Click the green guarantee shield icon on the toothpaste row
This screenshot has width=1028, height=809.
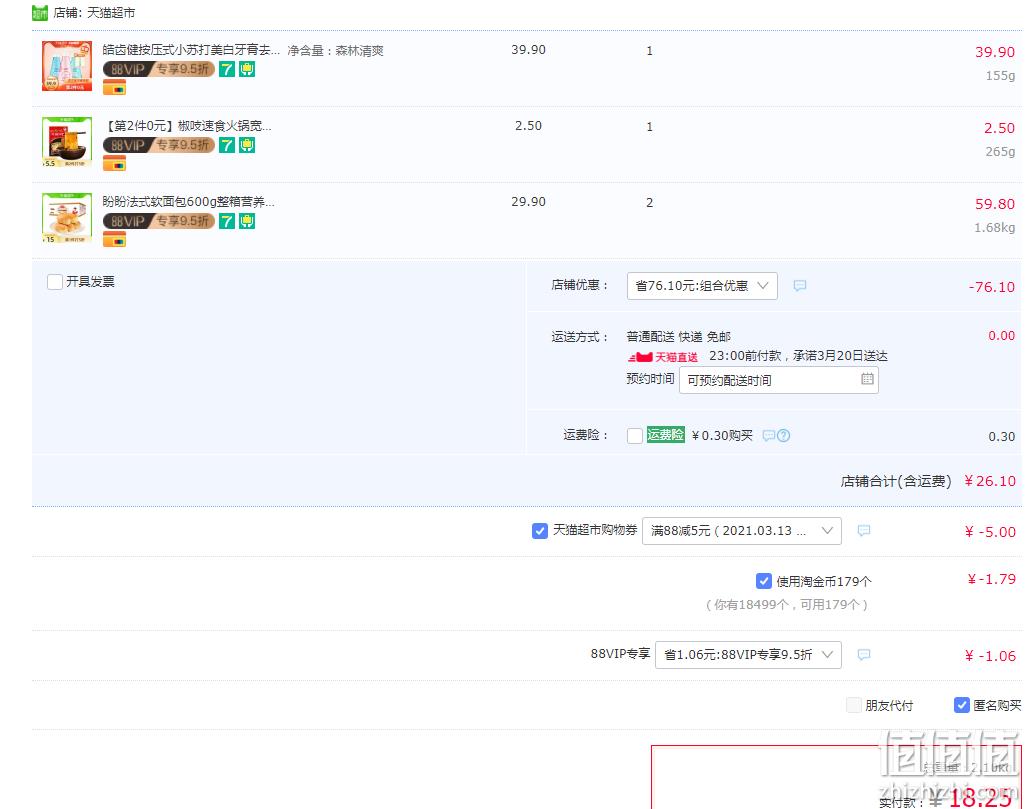[x=247, y=69]
